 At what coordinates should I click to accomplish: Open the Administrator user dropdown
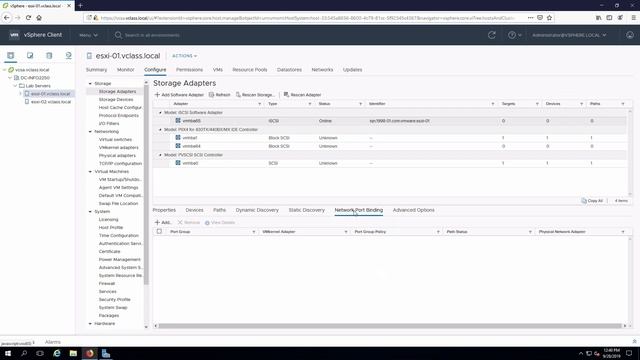pos(569,35)
